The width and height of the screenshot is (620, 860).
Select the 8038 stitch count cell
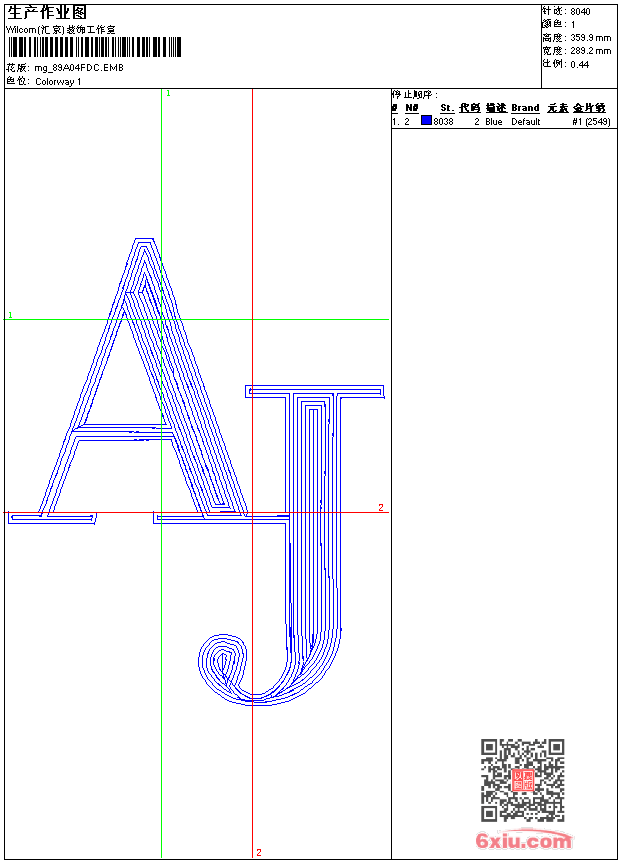444,122
